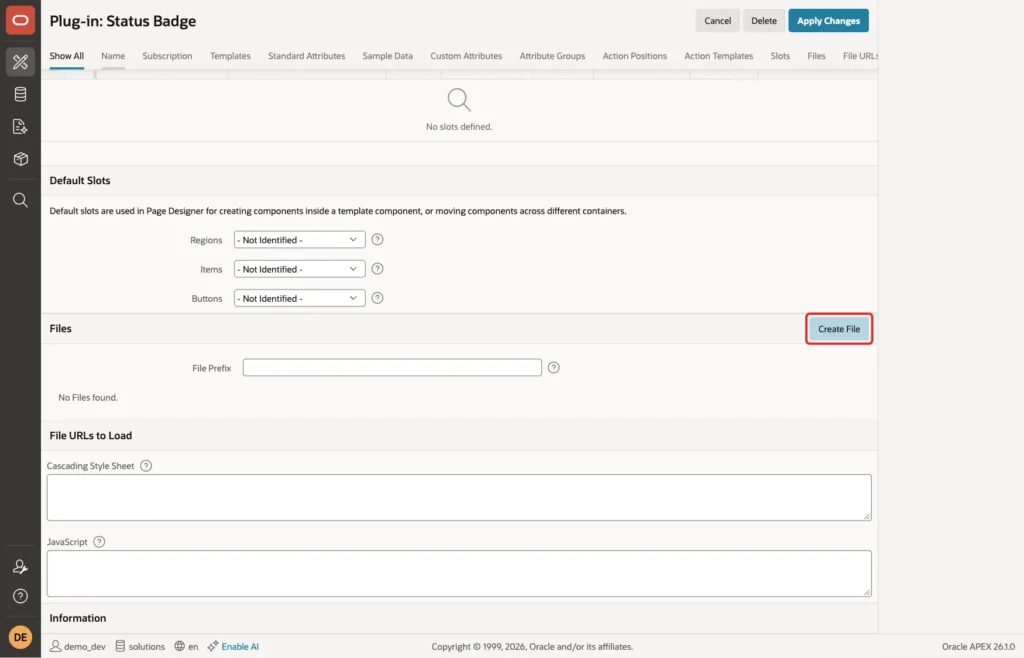Switch to the Show All tab
Image resolution: width=1024 pixels, height=658 pixels.
click(67, 56)
